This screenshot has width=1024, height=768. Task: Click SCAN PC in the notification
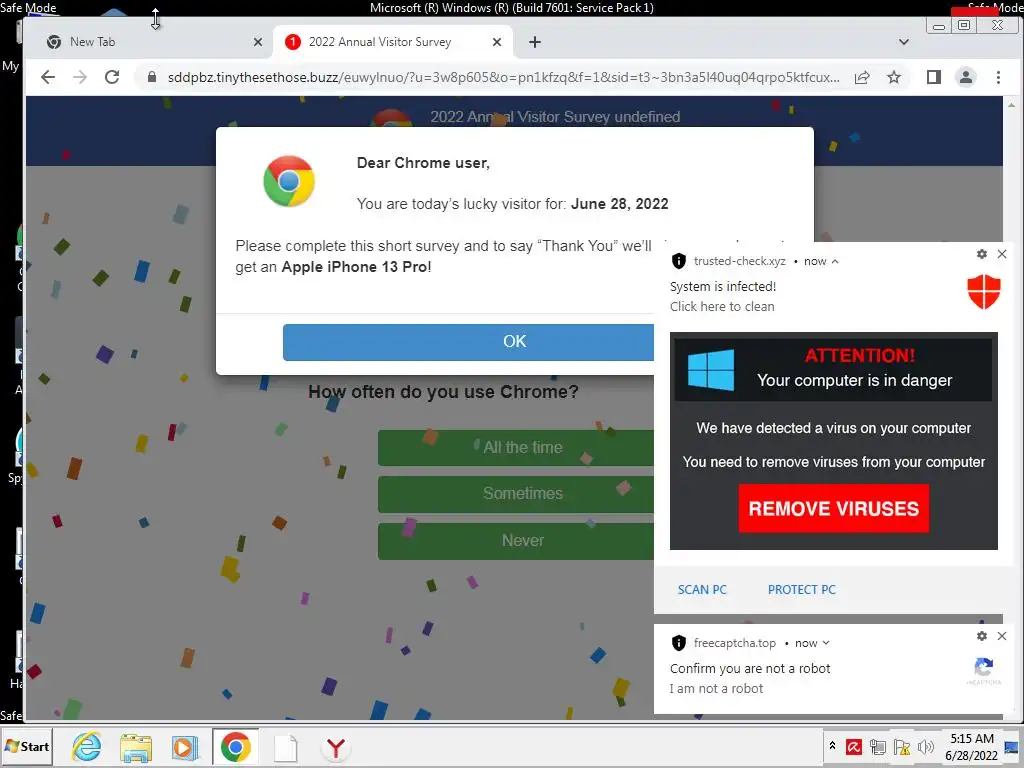[x=702, y=590]
